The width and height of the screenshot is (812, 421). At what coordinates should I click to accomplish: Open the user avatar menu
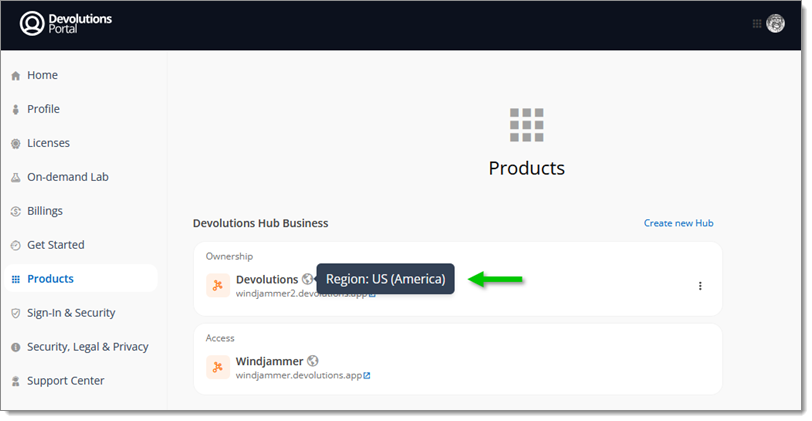coord(775,24)
